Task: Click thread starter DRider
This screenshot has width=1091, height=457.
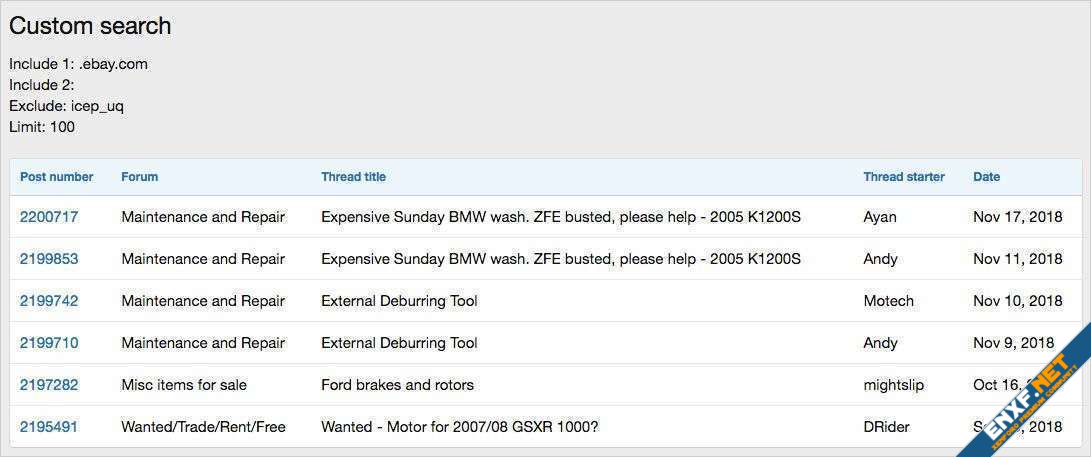Action: pos(886,427)
